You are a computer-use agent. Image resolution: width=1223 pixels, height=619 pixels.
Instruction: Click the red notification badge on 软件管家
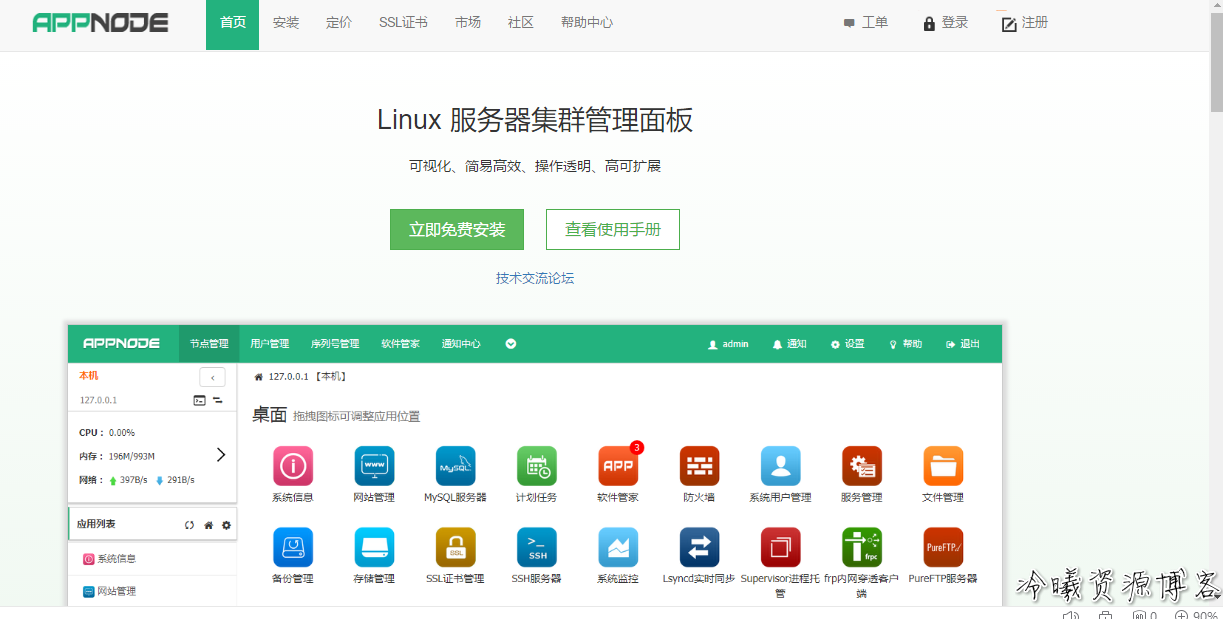637,447
